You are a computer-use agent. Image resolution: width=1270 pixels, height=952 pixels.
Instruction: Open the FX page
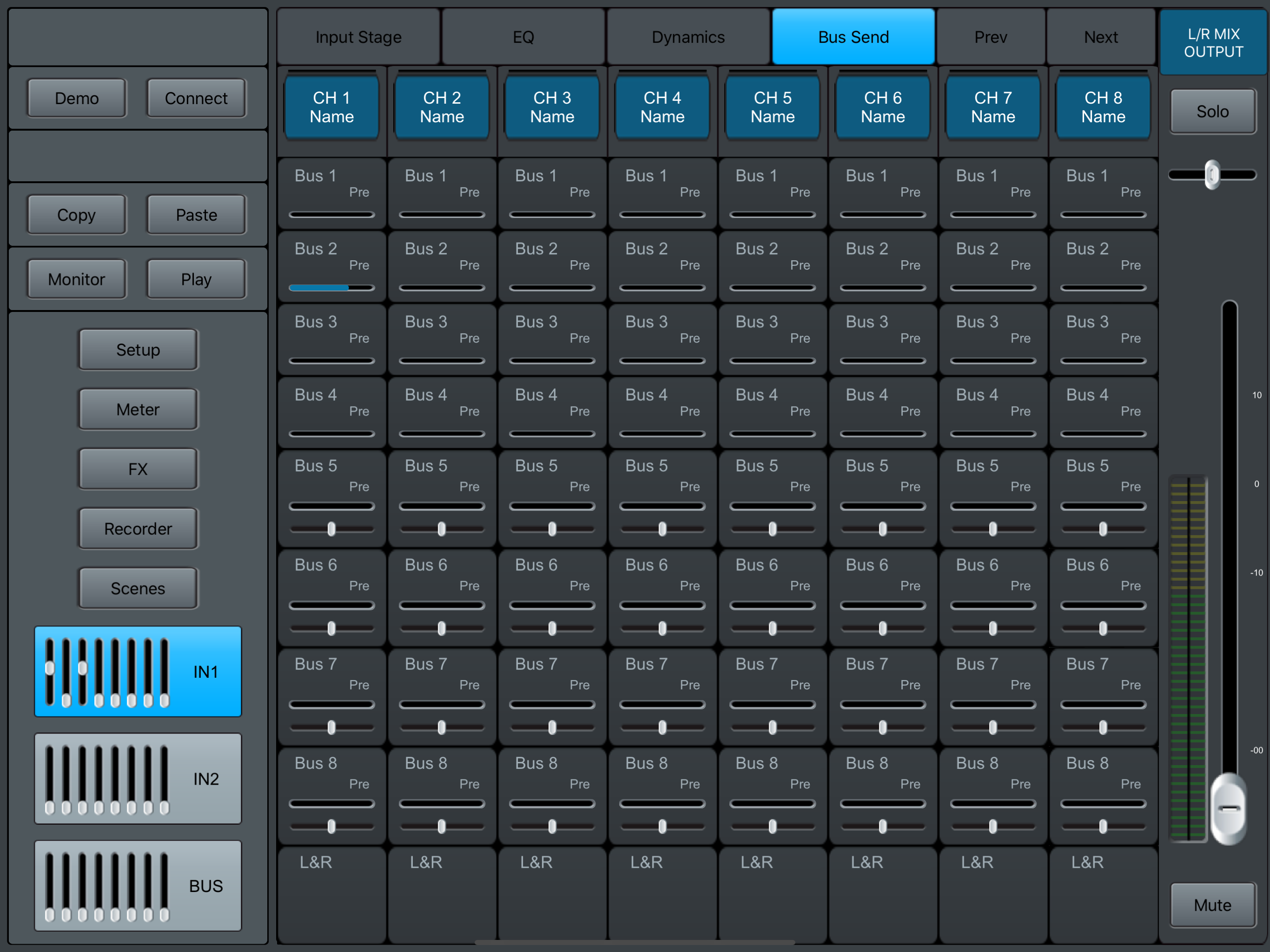click(138, 469)
